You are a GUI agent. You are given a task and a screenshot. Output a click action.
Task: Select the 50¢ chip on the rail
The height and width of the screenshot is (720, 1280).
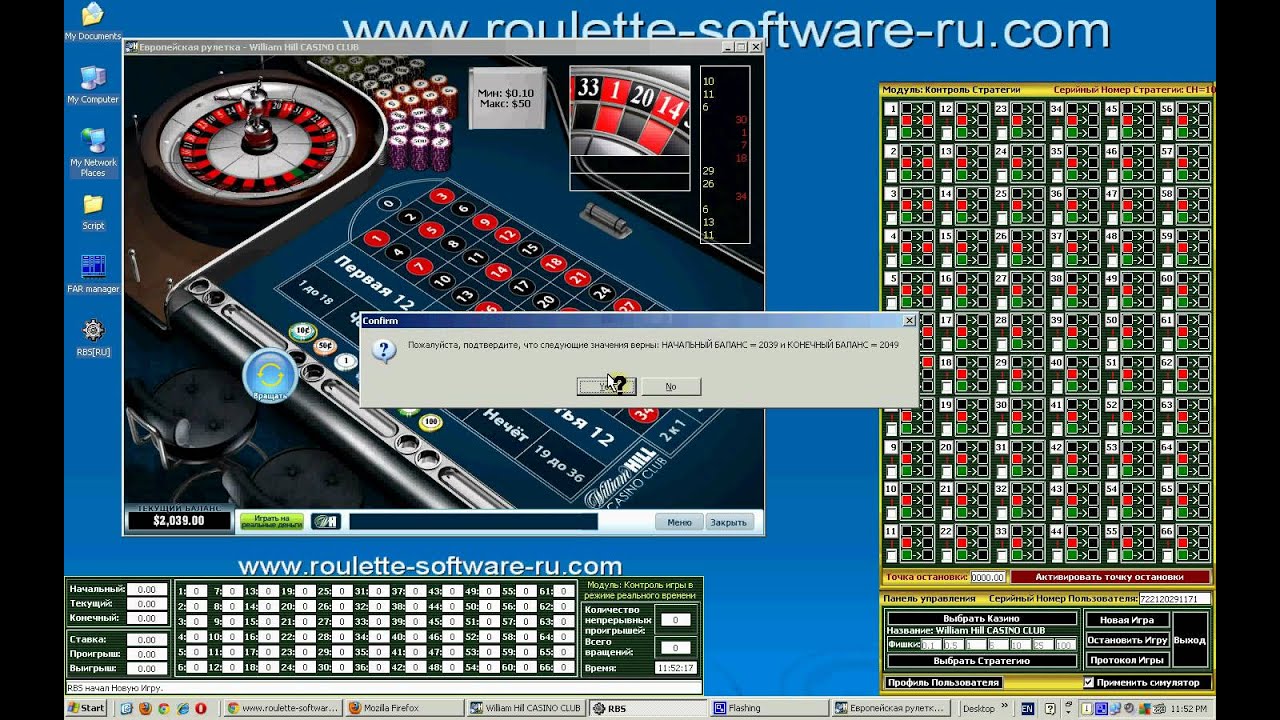[x=325, y=346]
